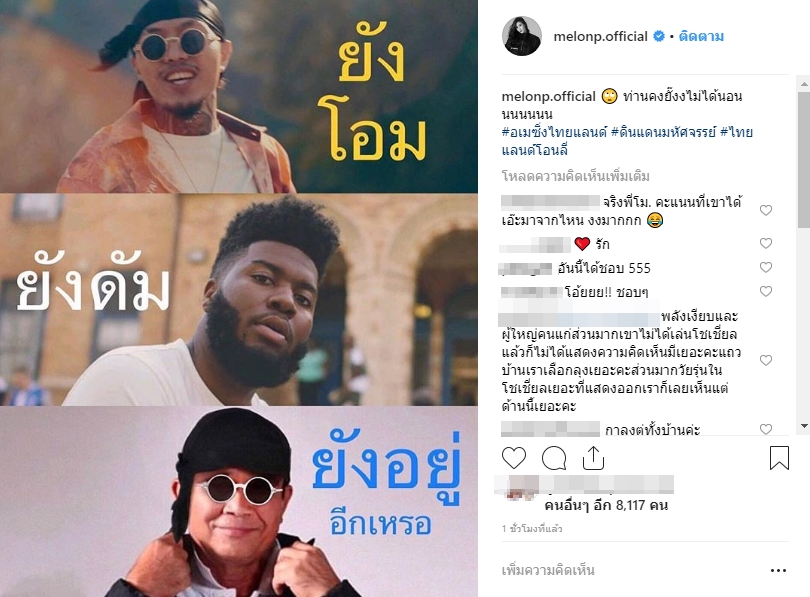Image resolution: width=810 pixels, height=597 pixels.
Task: Open the comment bubble icon
Action: [554, 458]
